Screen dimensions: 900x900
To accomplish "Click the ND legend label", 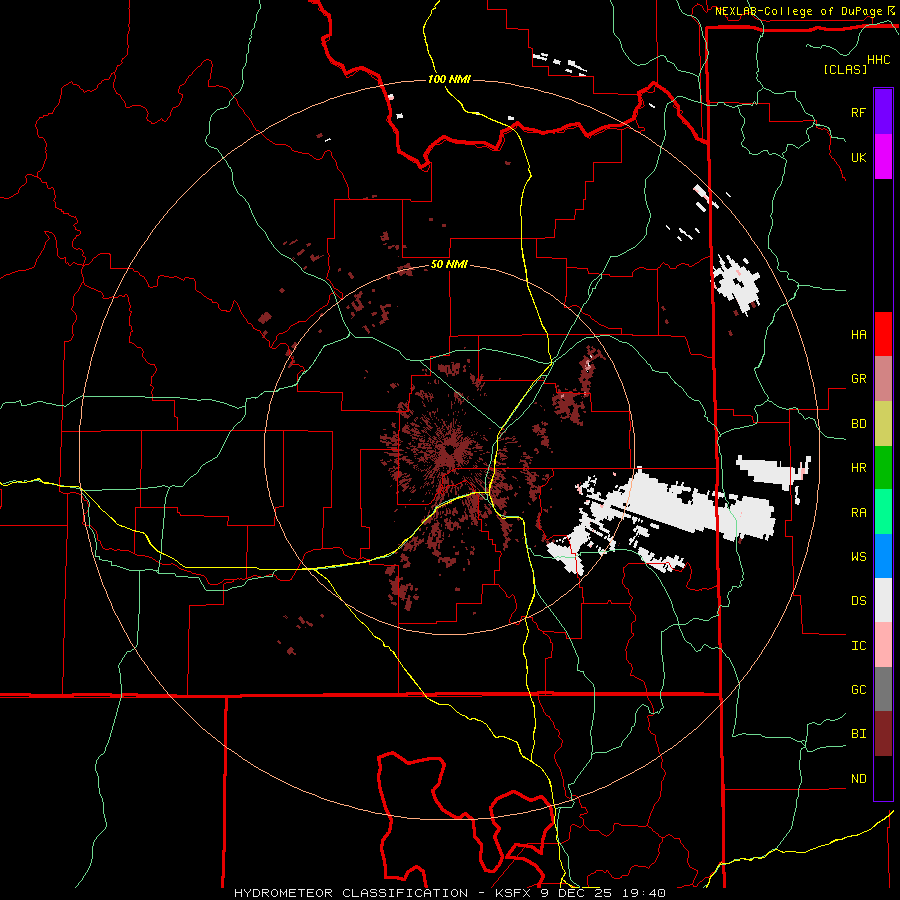I will coord(858,779).
